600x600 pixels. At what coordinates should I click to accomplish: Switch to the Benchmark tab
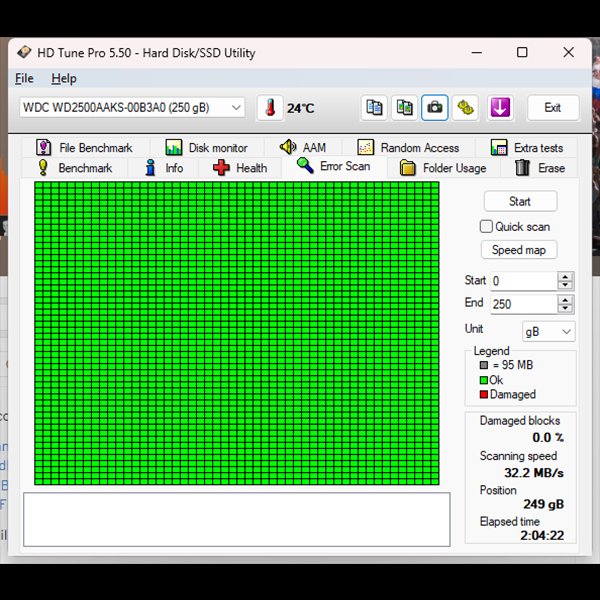(x=75, y=168)
